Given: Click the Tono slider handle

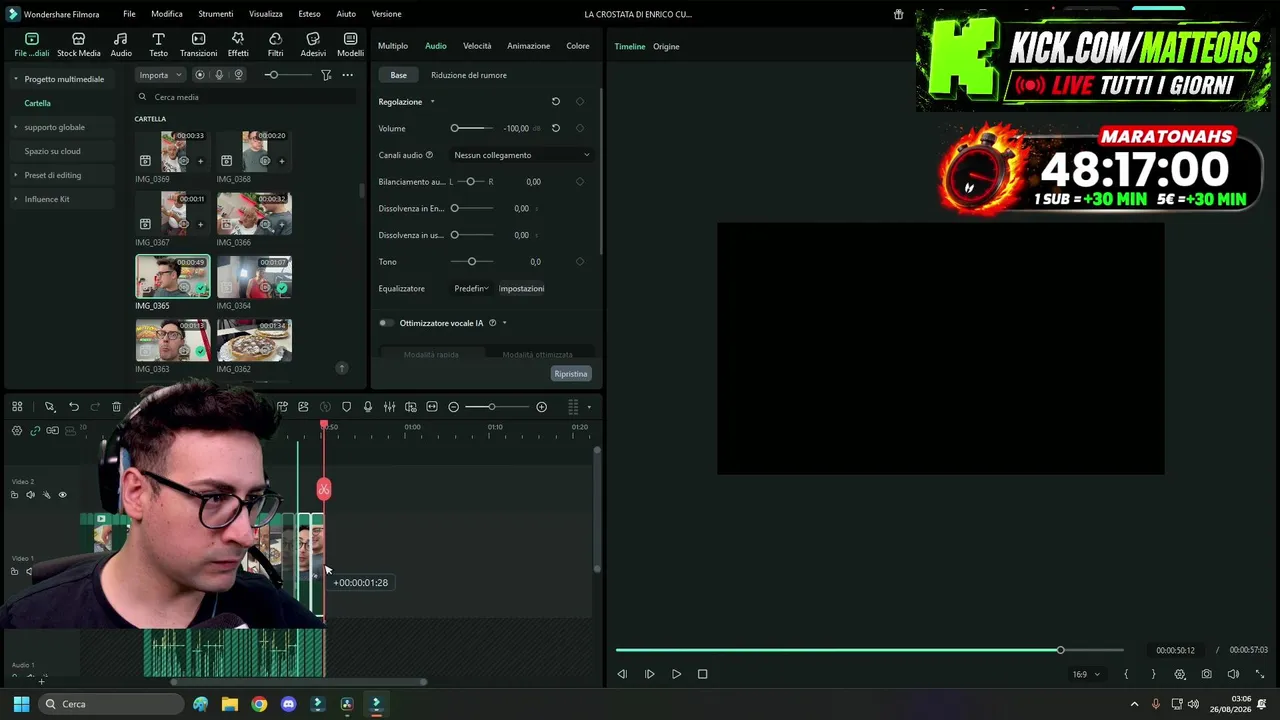Looking at the screenshot, I should pyautogui.click(x=472, y=262).
